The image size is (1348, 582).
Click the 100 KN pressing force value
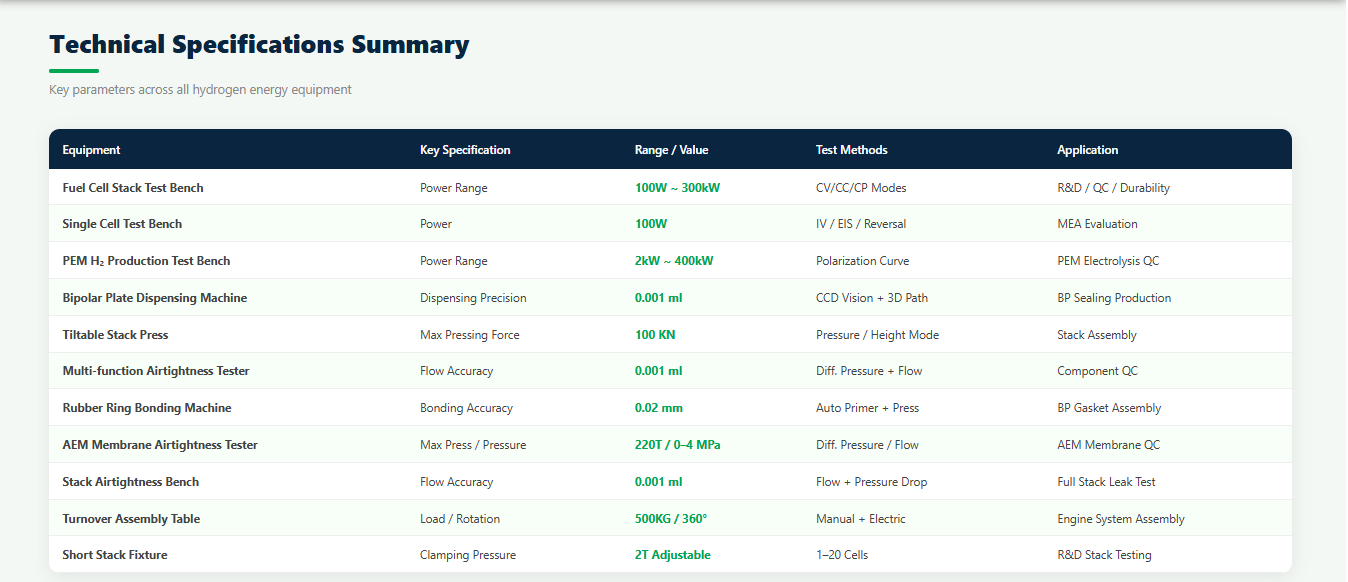click(656, 335)
